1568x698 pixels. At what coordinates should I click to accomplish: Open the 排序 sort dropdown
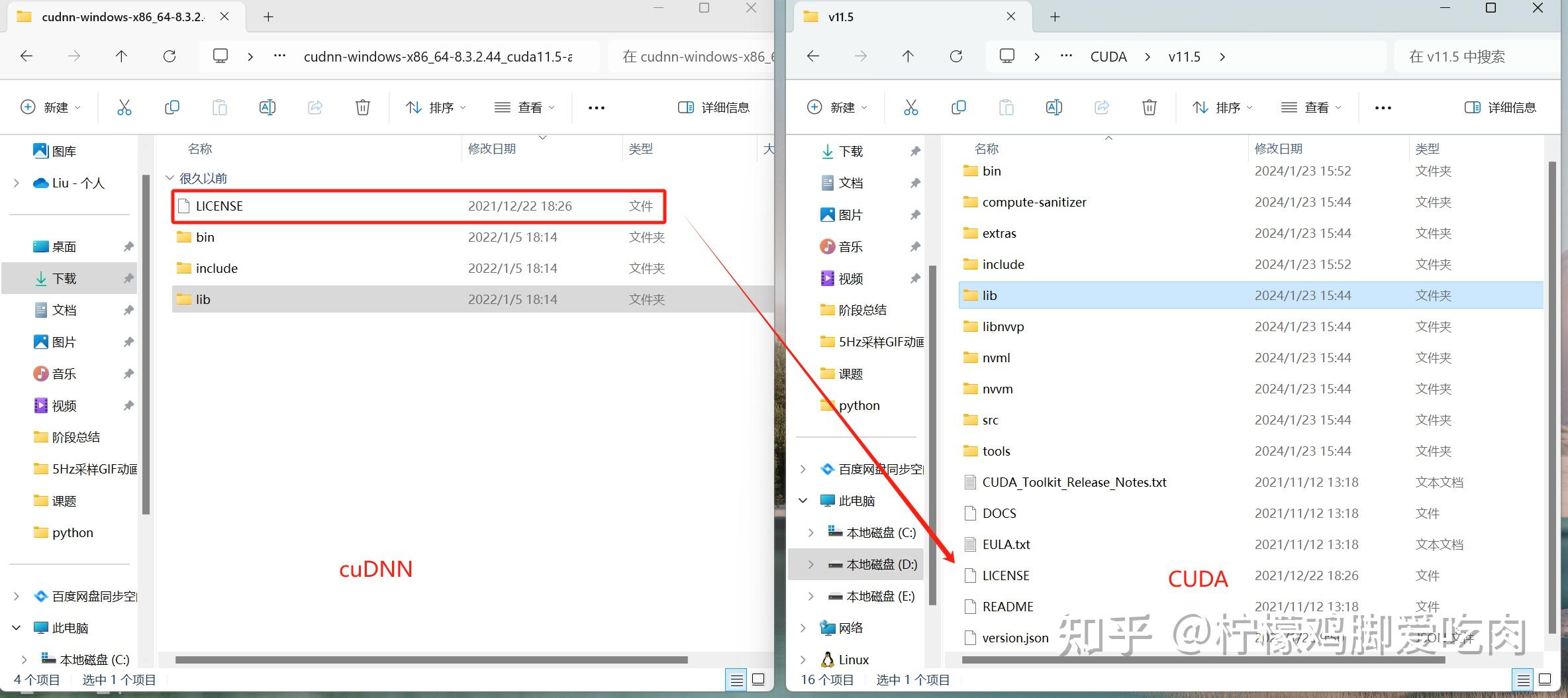pos(1222,107)
